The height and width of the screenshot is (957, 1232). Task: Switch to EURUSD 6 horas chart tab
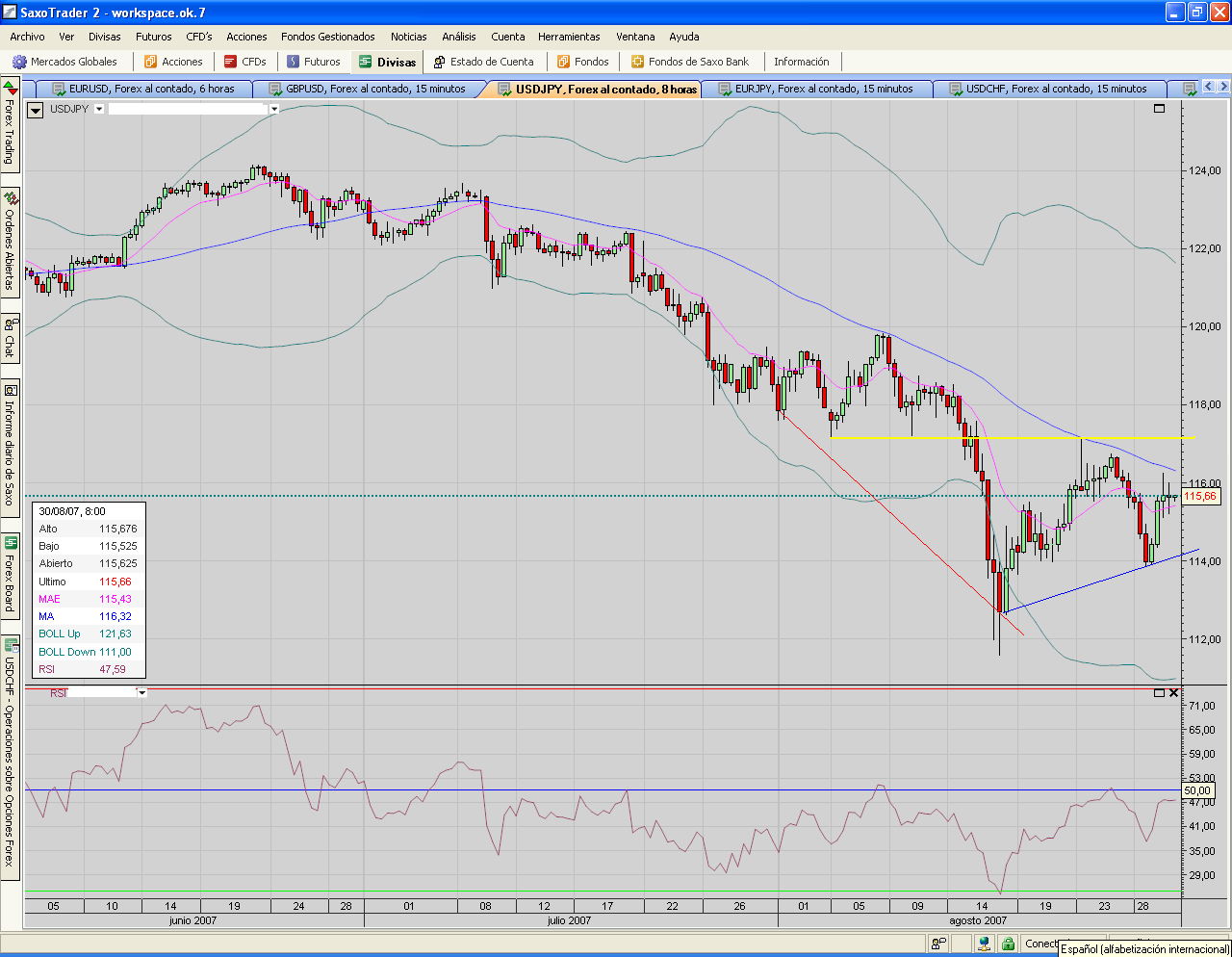(144, 89)
